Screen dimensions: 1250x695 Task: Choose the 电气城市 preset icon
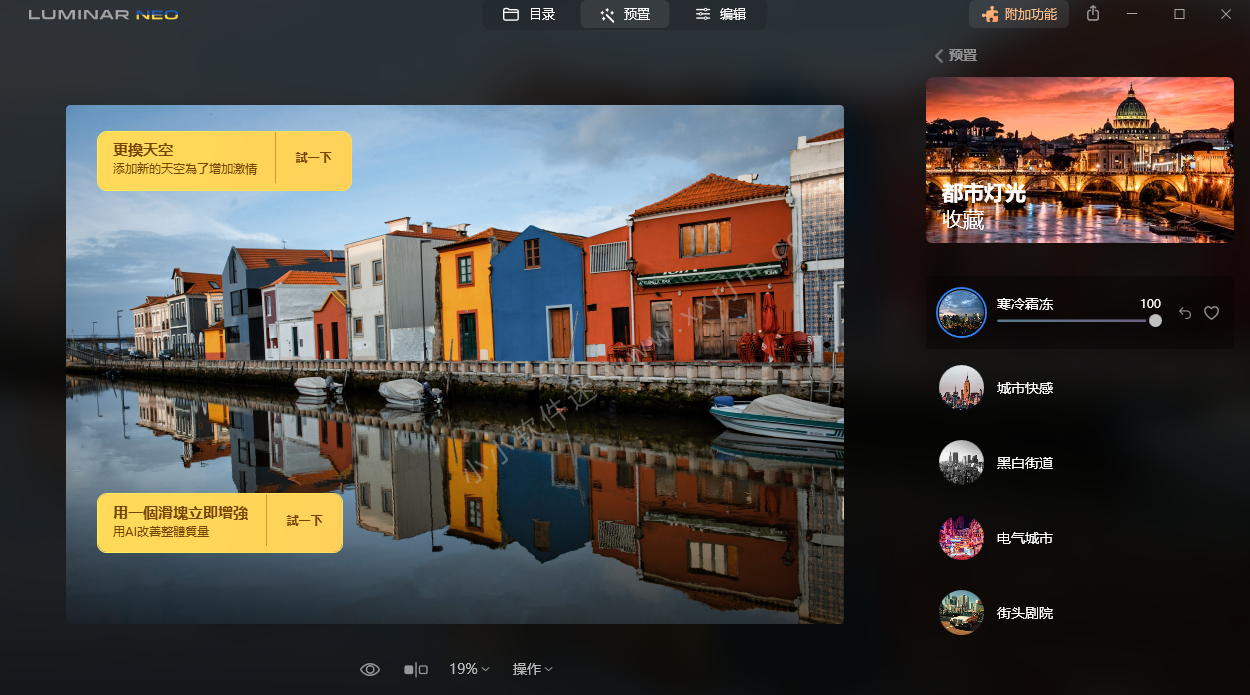(x=961, y=538)
